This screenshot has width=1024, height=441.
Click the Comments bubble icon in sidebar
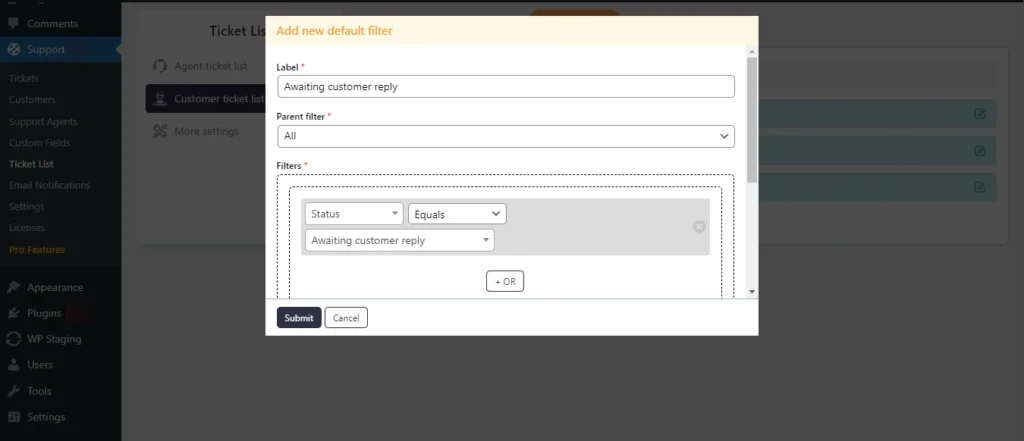(x=13, y=24)
